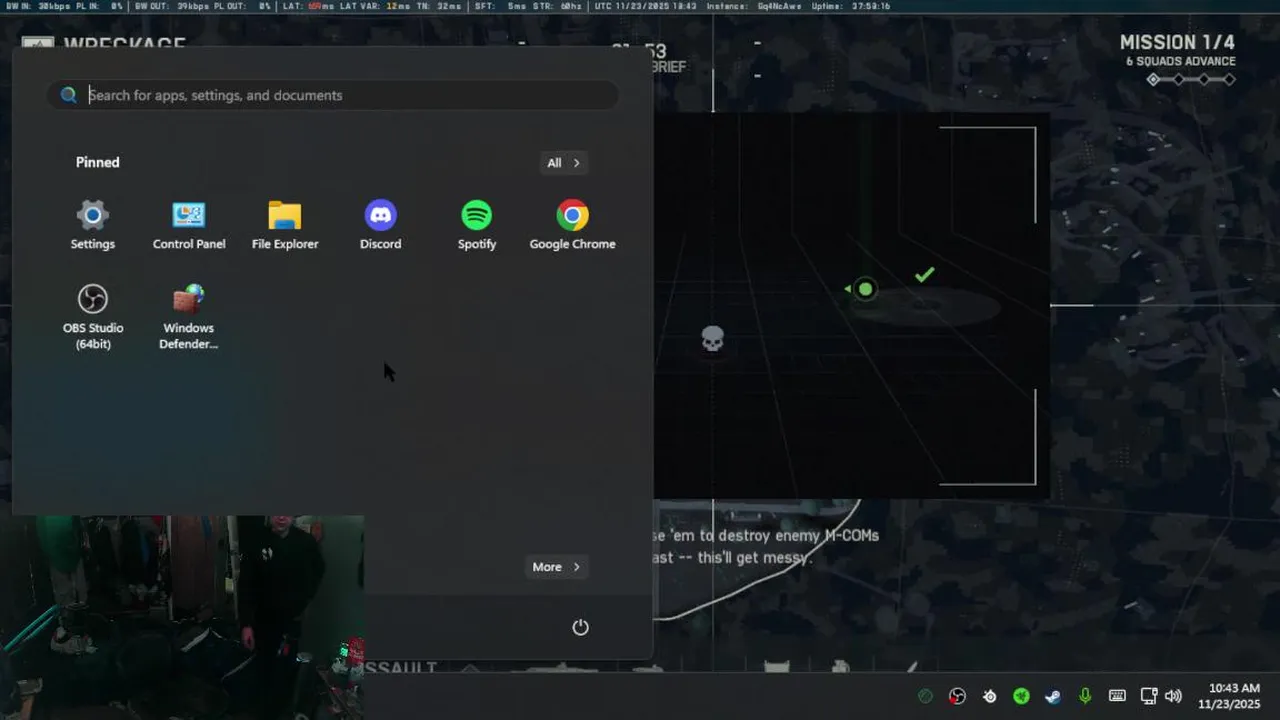Open OBS Studio (64bit)

[93, 317]
